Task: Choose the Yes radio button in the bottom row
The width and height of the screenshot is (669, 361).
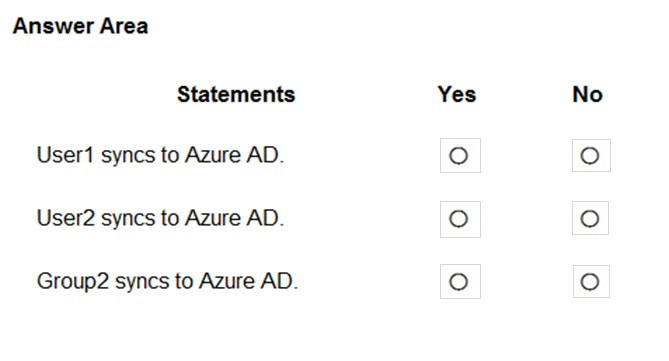Action: 460,282
